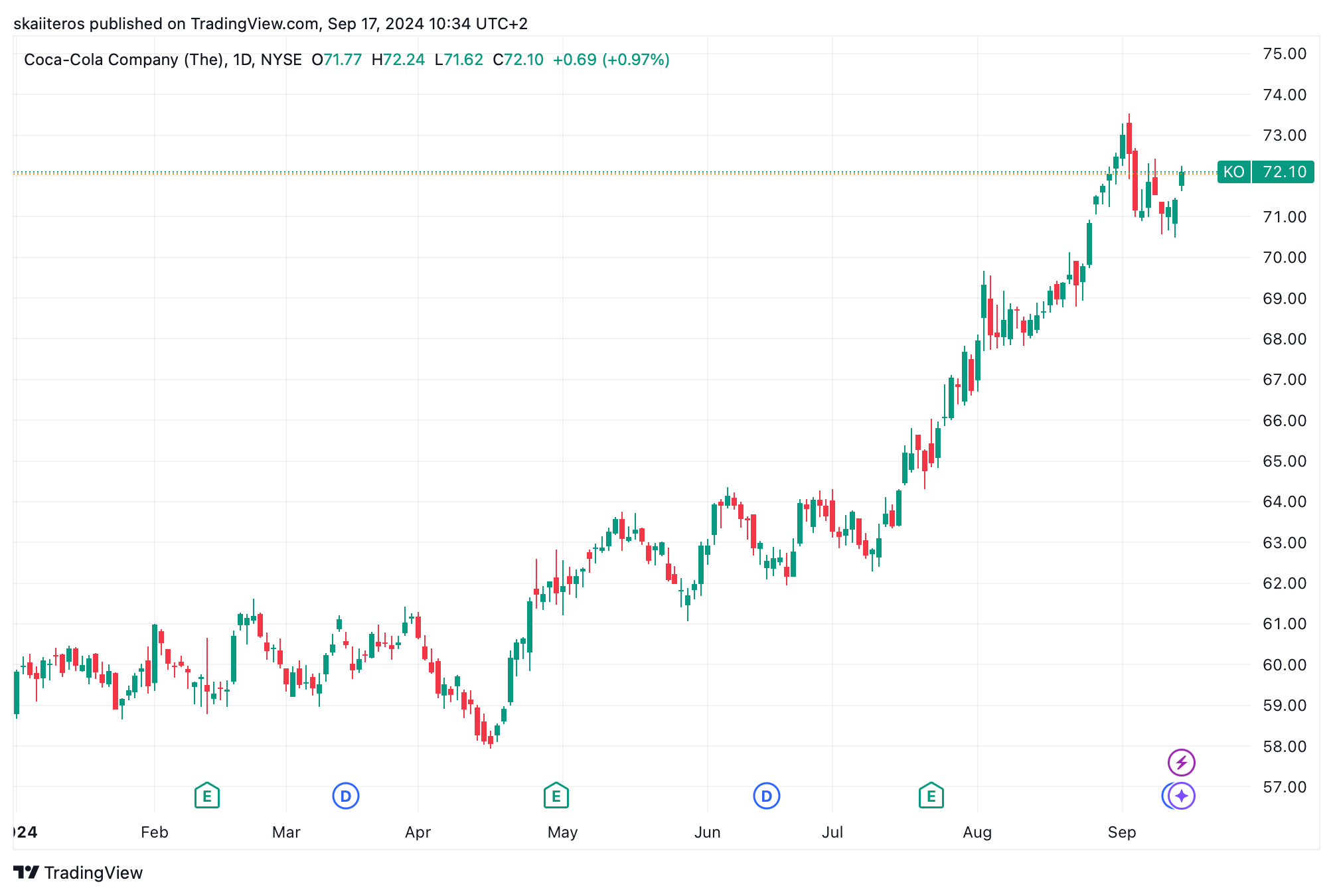Click the lowest red candle in mid-April
The height and width of the screenshot is (896, 1333).
pyautogui.click(x=491, y=740)
